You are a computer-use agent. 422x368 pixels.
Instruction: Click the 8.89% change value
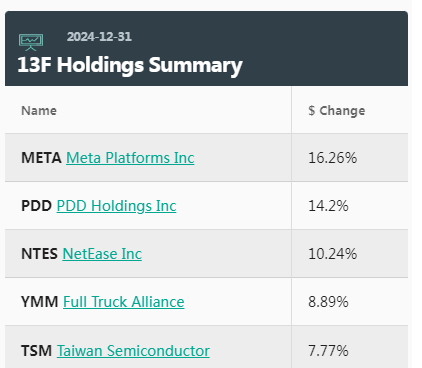[328, 302]
